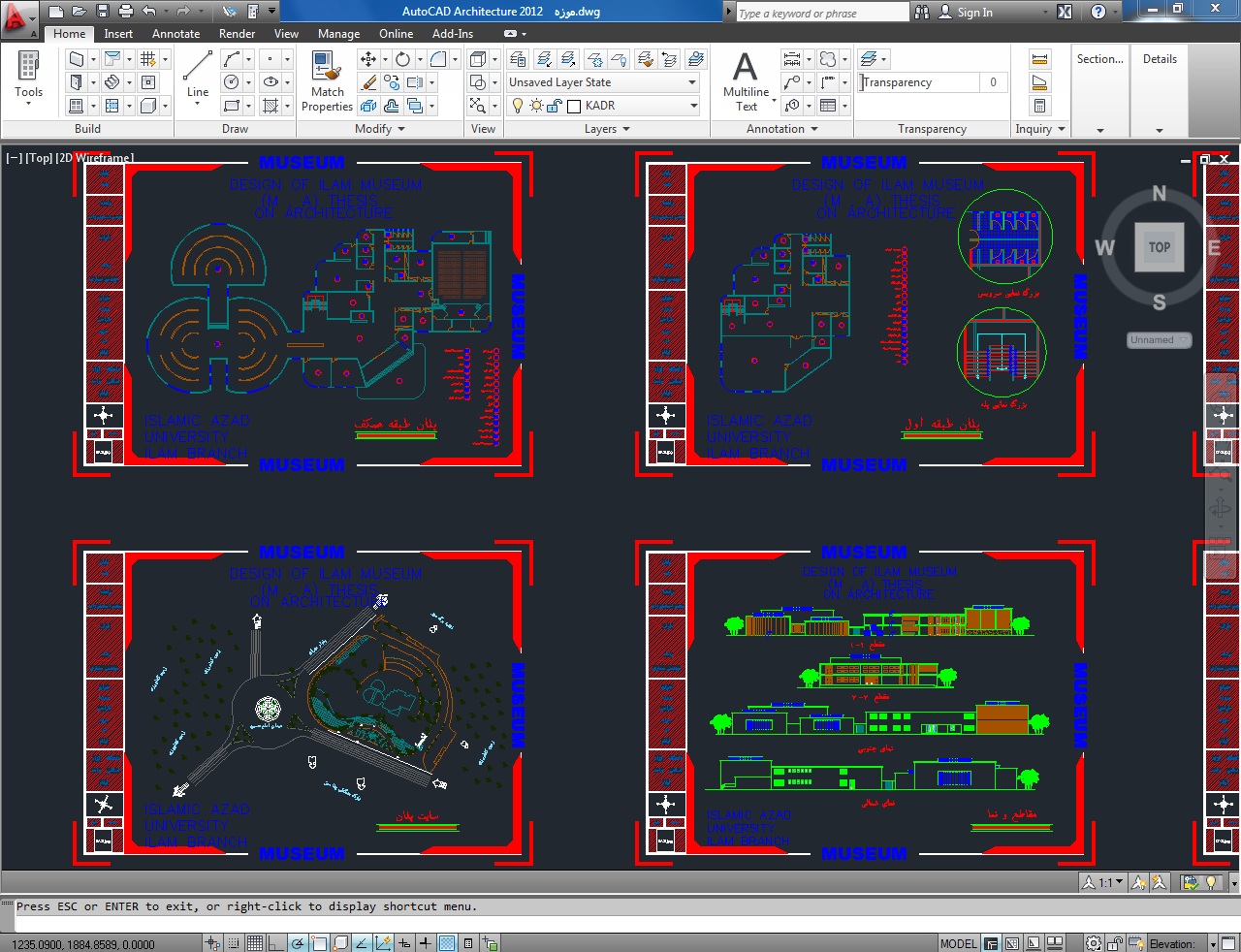Toggle Object Snap in status bar
The height and width of the screenshot is (952, 1241).
click(x=318, y=942)
